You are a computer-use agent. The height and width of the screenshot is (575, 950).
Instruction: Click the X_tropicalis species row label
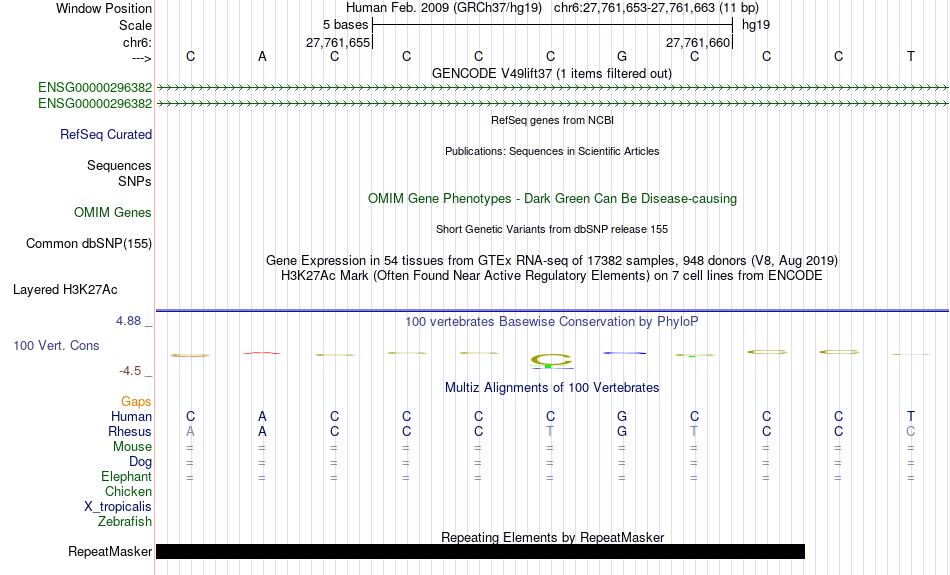(x=118, y=507)
